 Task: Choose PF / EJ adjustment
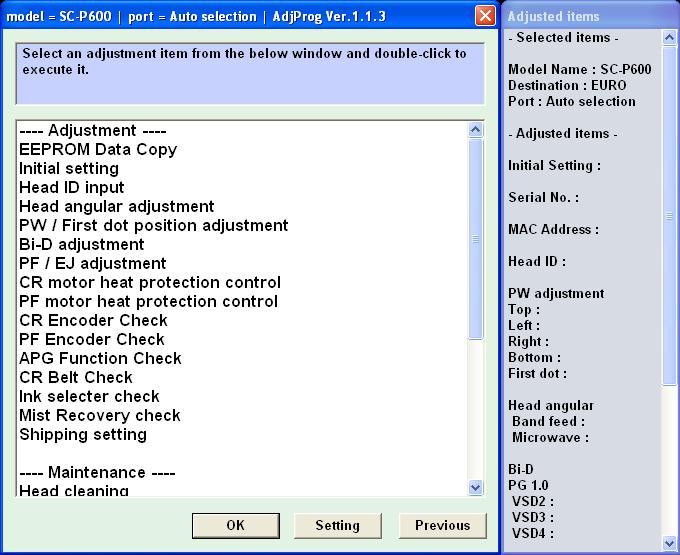point(93,264)
